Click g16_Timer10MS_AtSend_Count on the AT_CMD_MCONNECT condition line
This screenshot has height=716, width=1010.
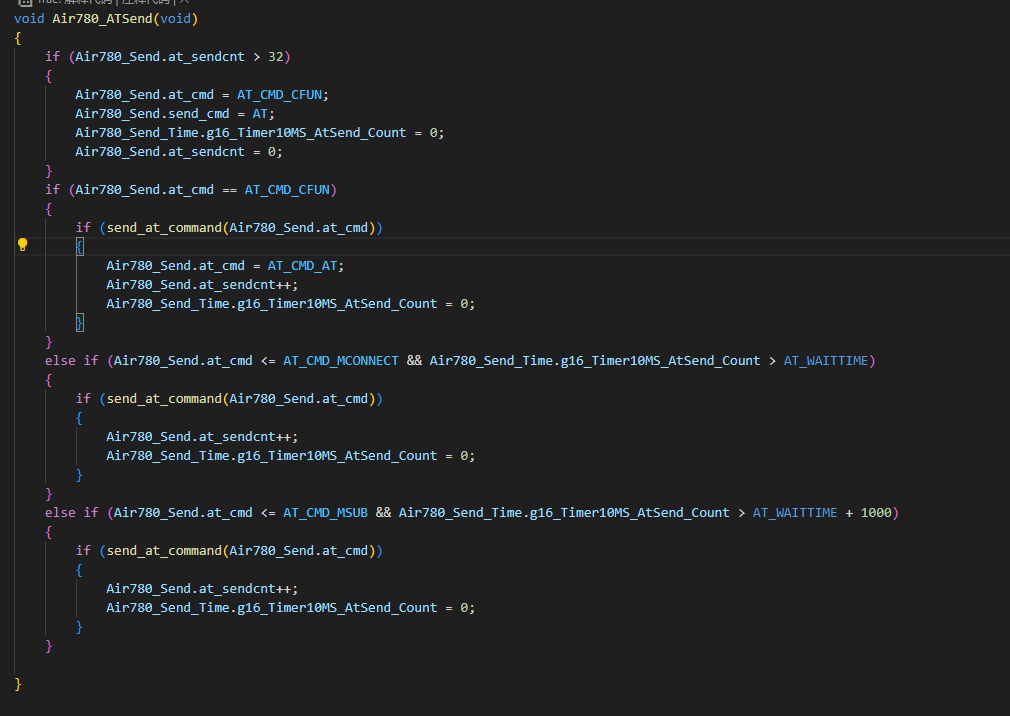click(660, 361)
